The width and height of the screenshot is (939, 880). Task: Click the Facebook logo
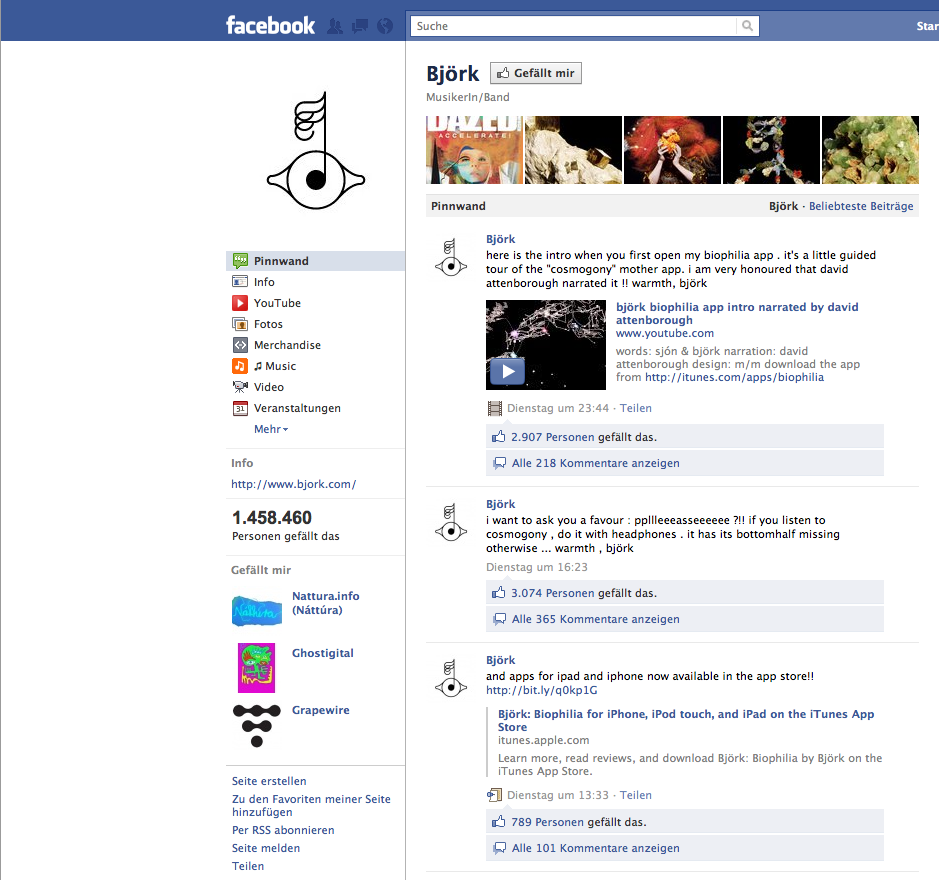pyautogui.click(x=270, y=25)
